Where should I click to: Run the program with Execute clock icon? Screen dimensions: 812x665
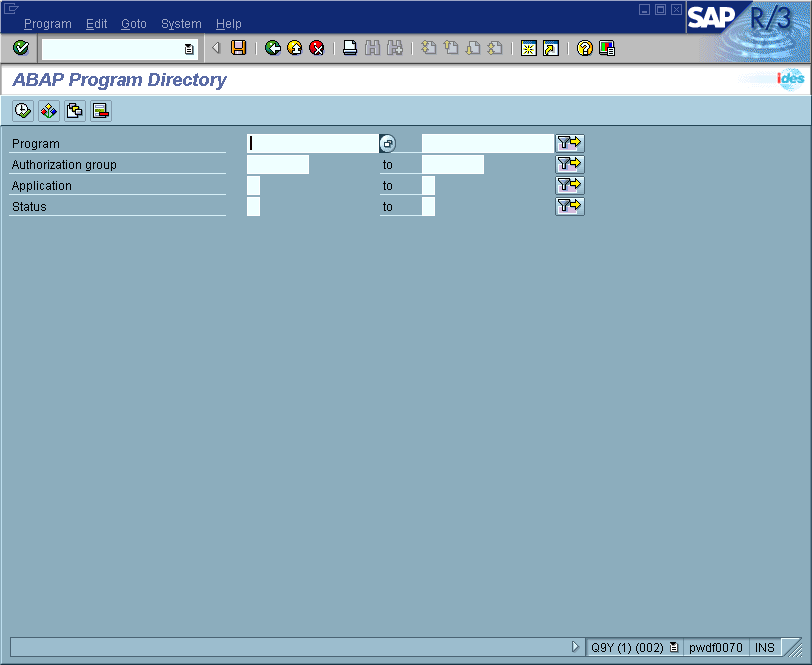(22, 111)
